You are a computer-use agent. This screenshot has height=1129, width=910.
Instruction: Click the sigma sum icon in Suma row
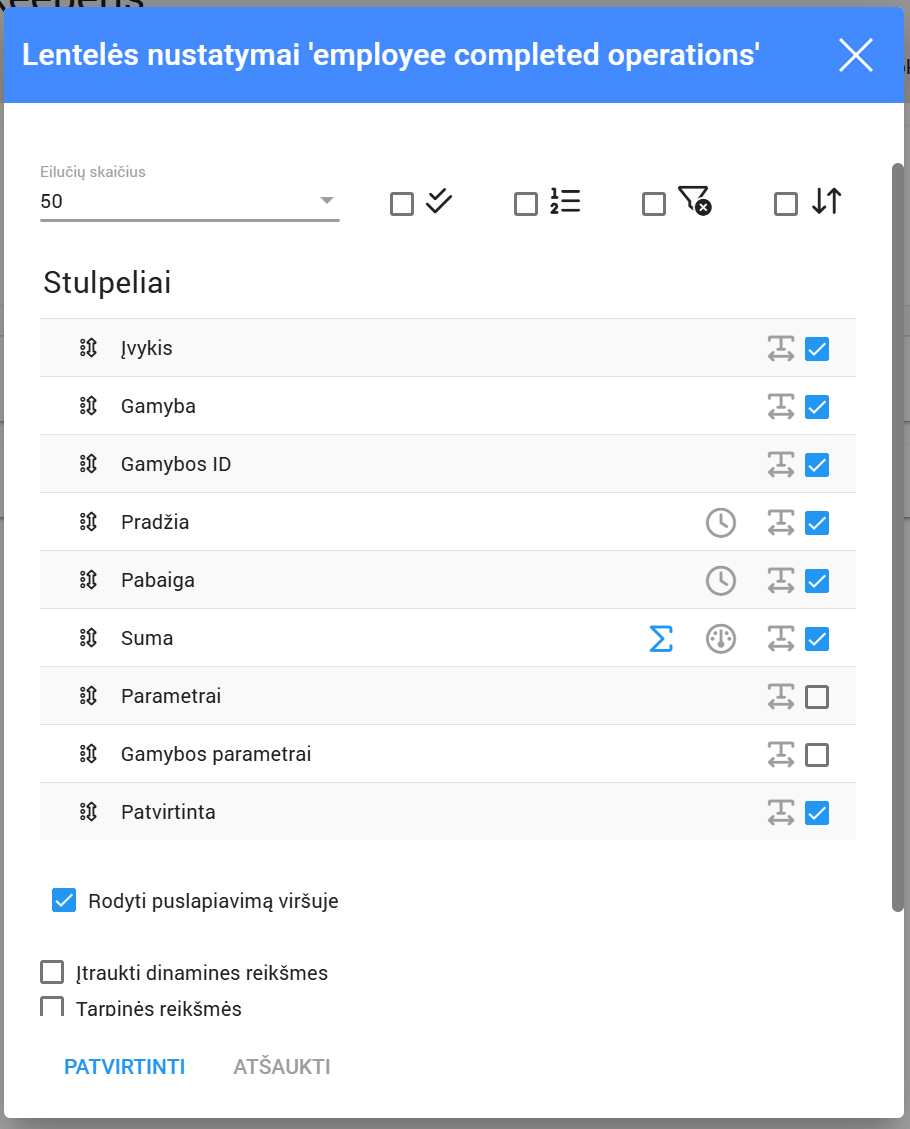click(661, 639)
